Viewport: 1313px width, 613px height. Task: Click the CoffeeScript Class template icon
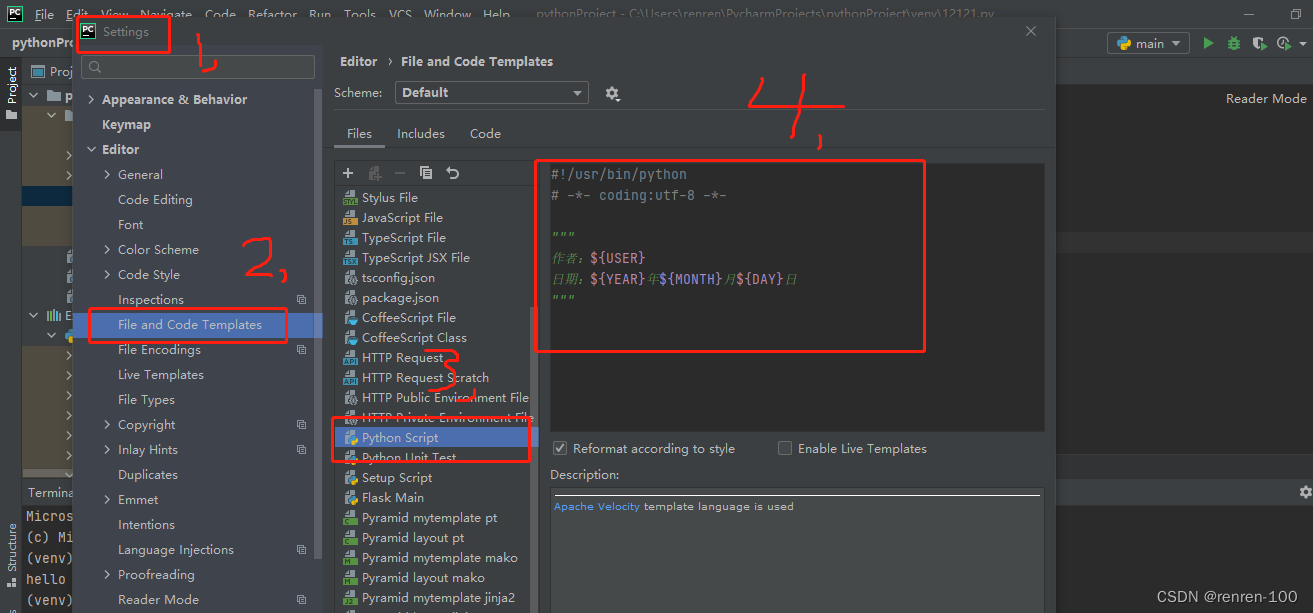click(350, 338)
